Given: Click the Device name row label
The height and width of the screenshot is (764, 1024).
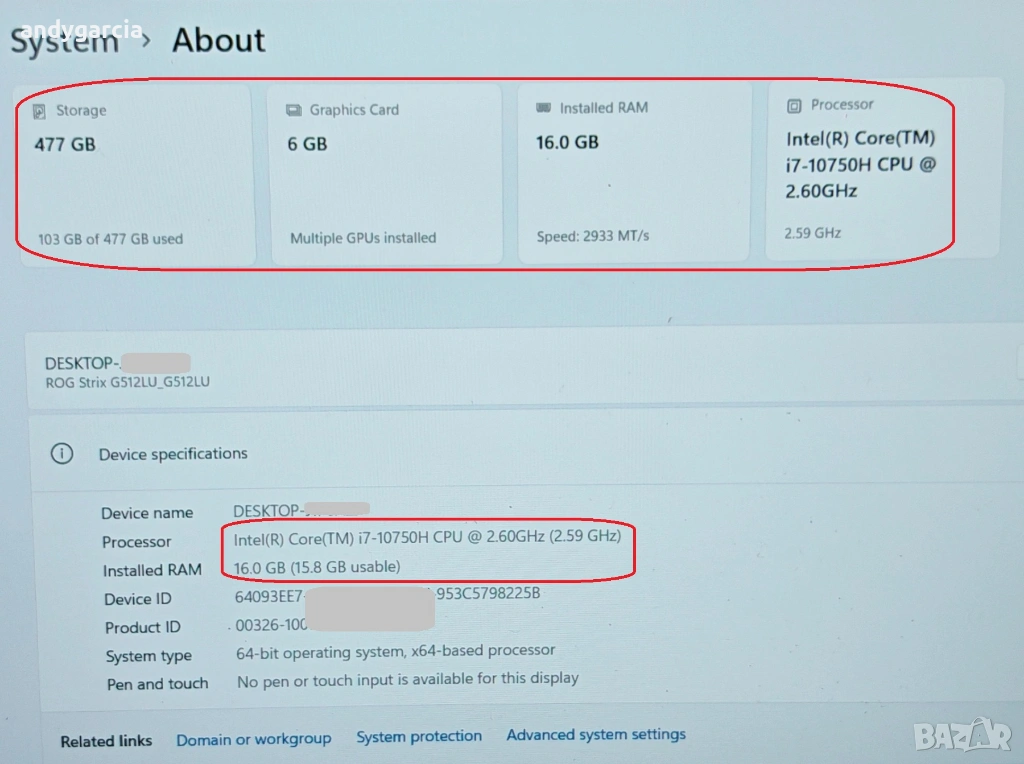Looking at the screenshot, I should click(147, 513).
